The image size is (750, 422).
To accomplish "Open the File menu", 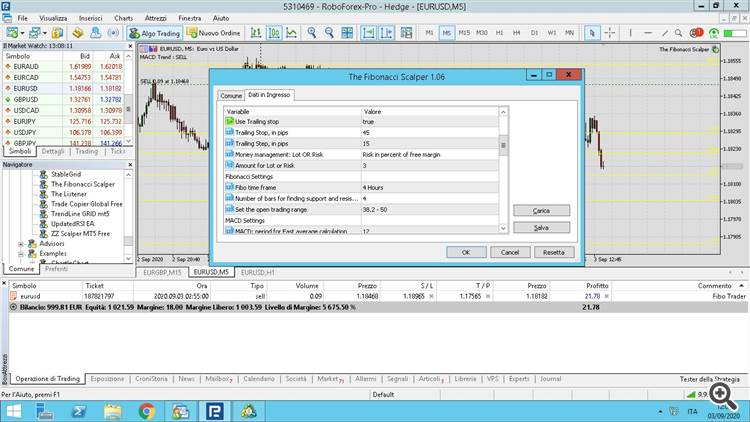I will 22,18.
